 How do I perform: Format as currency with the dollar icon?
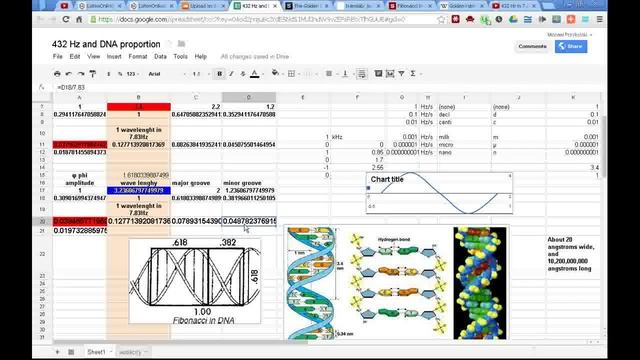tap(109, 74)
